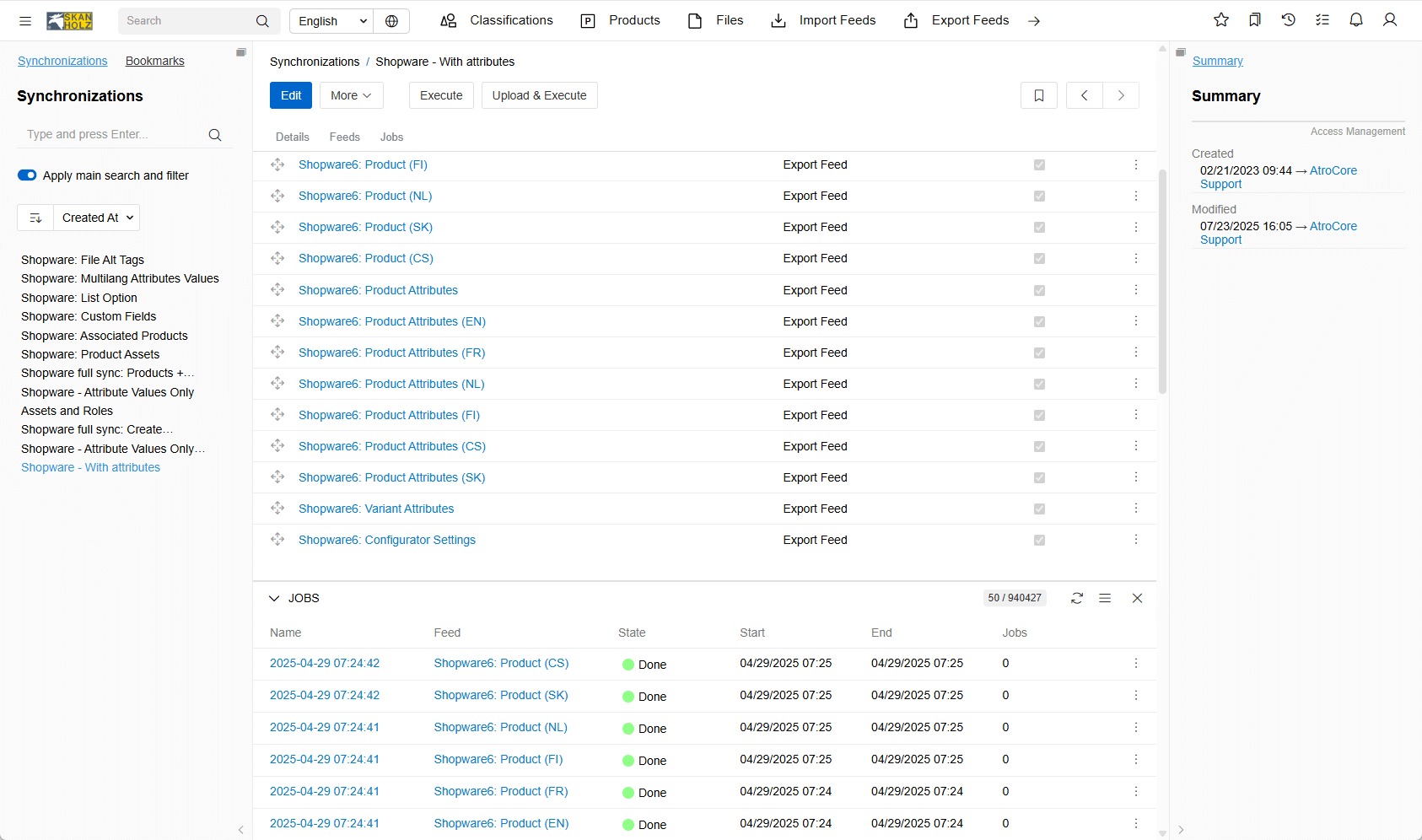Go to the next record arrow

click(x=1121, y=95)
